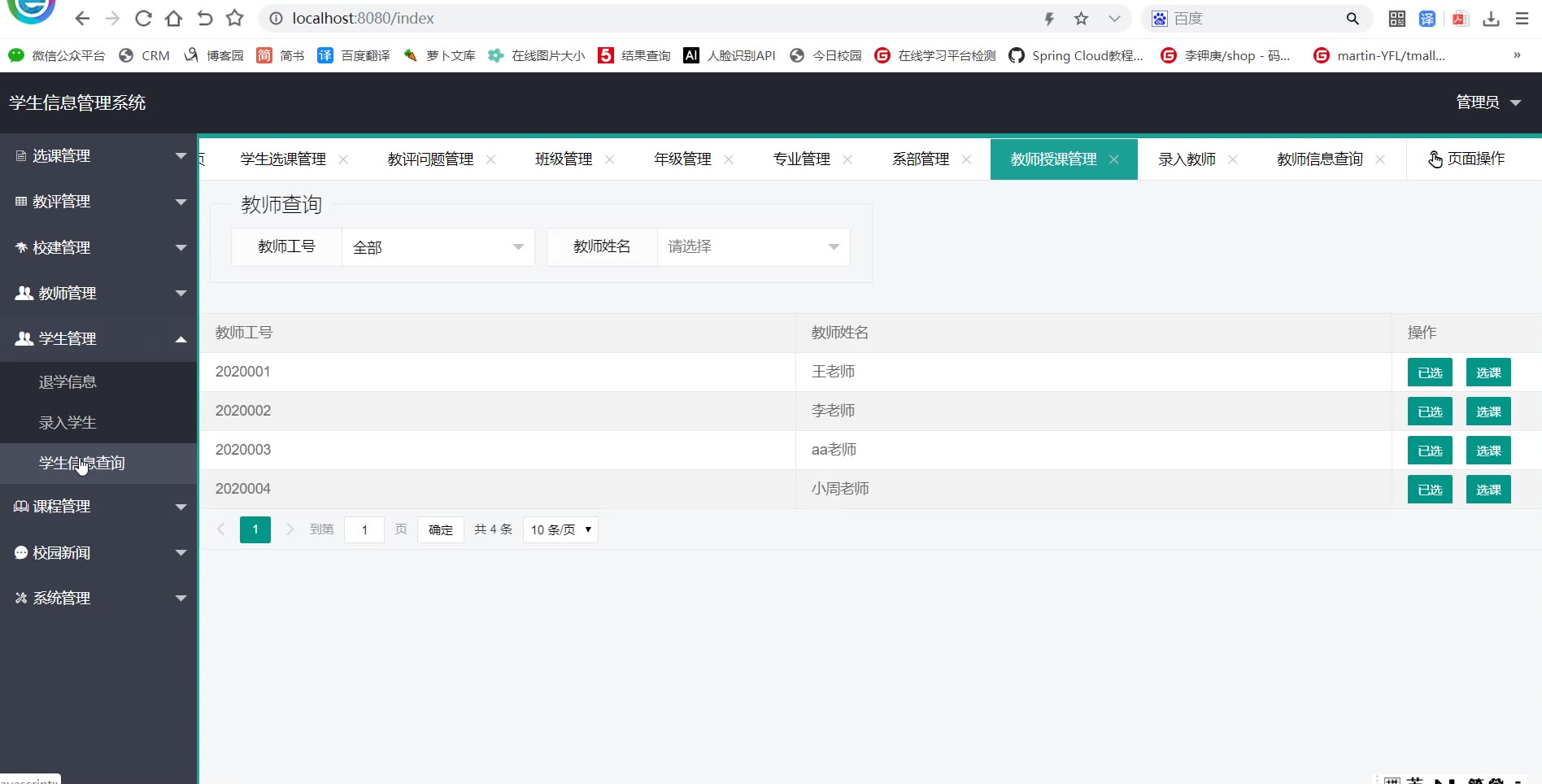Switch to the 教师信息查询 tab
The image size is (1542, 784).
pos(1319,159)
